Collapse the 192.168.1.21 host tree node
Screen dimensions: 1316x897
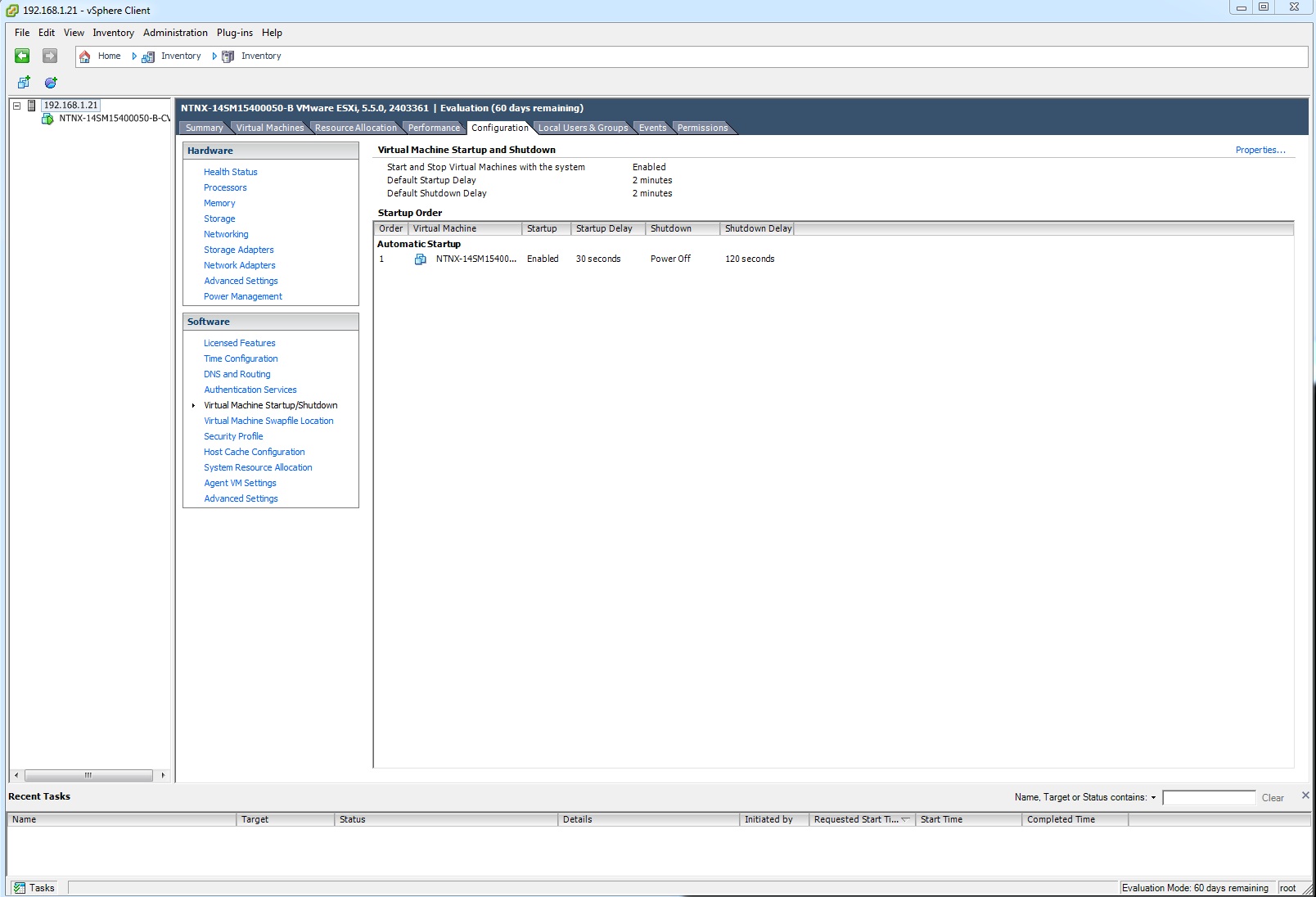(x=16, y=106)
